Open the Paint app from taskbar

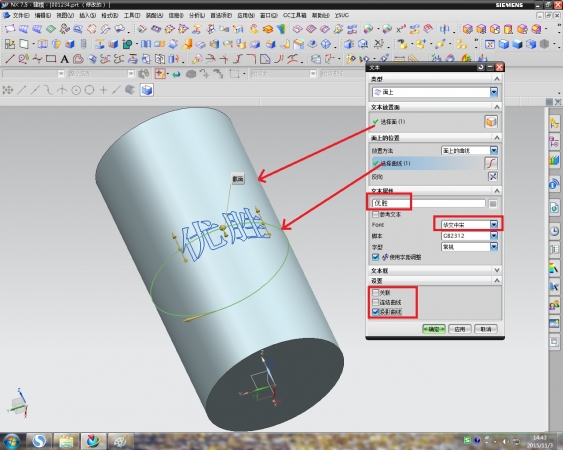[x=120, y=441]
